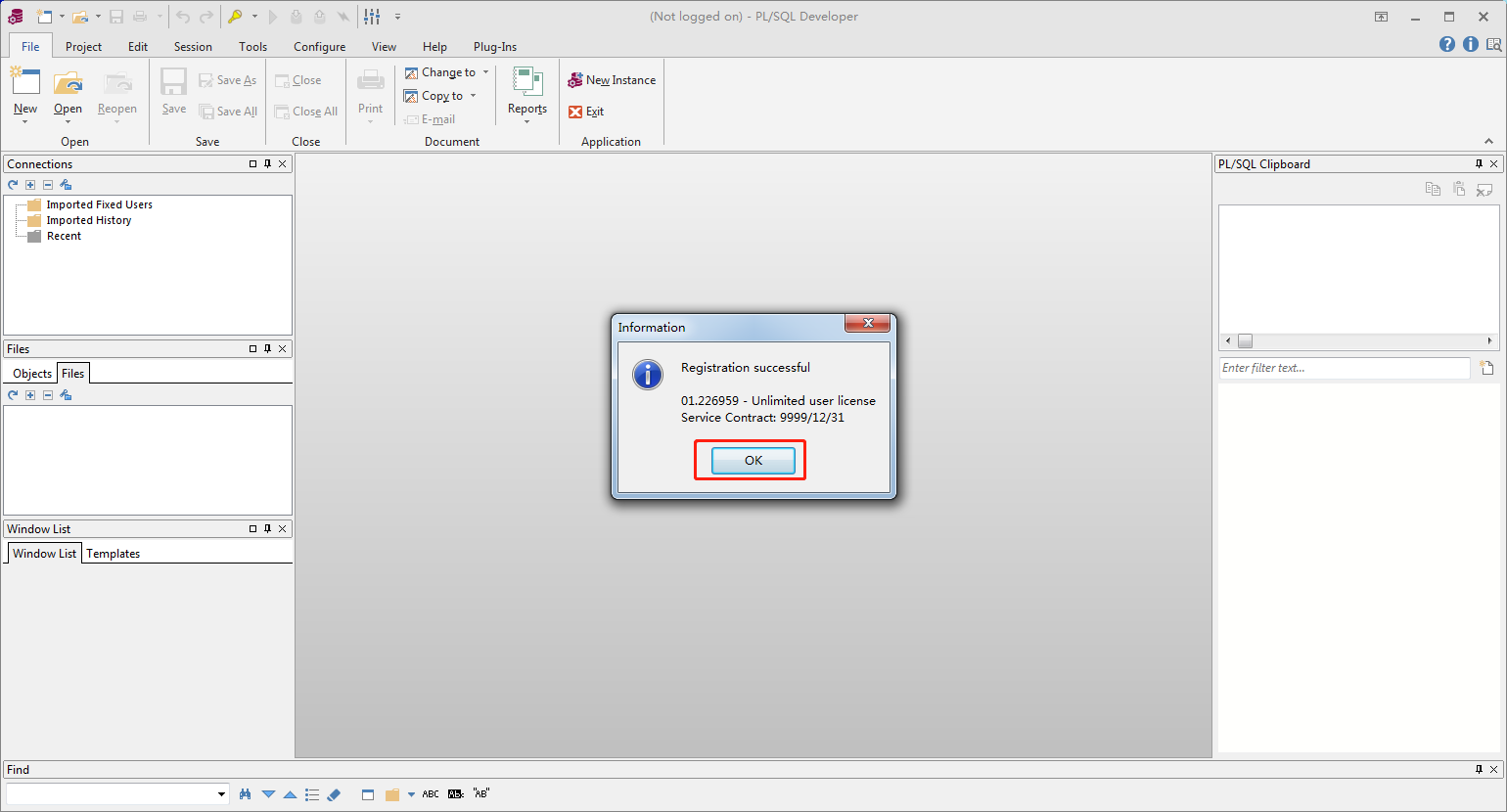Screen dimensions: 1507x812
Task: Open the Copy to dropdown
Action: (x=473, y=96)
